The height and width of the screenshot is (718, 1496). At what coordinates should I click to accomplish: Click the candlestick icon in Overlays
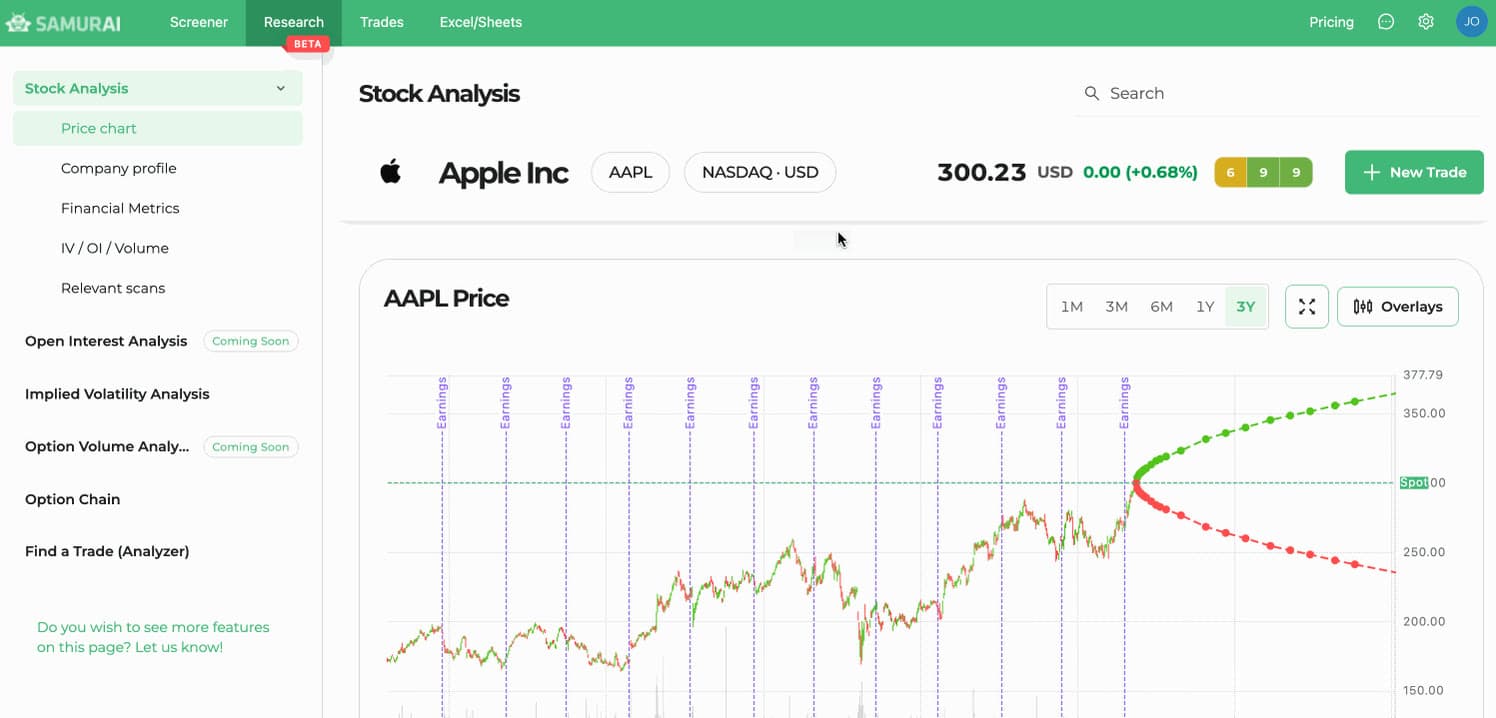coord(1362,307)
